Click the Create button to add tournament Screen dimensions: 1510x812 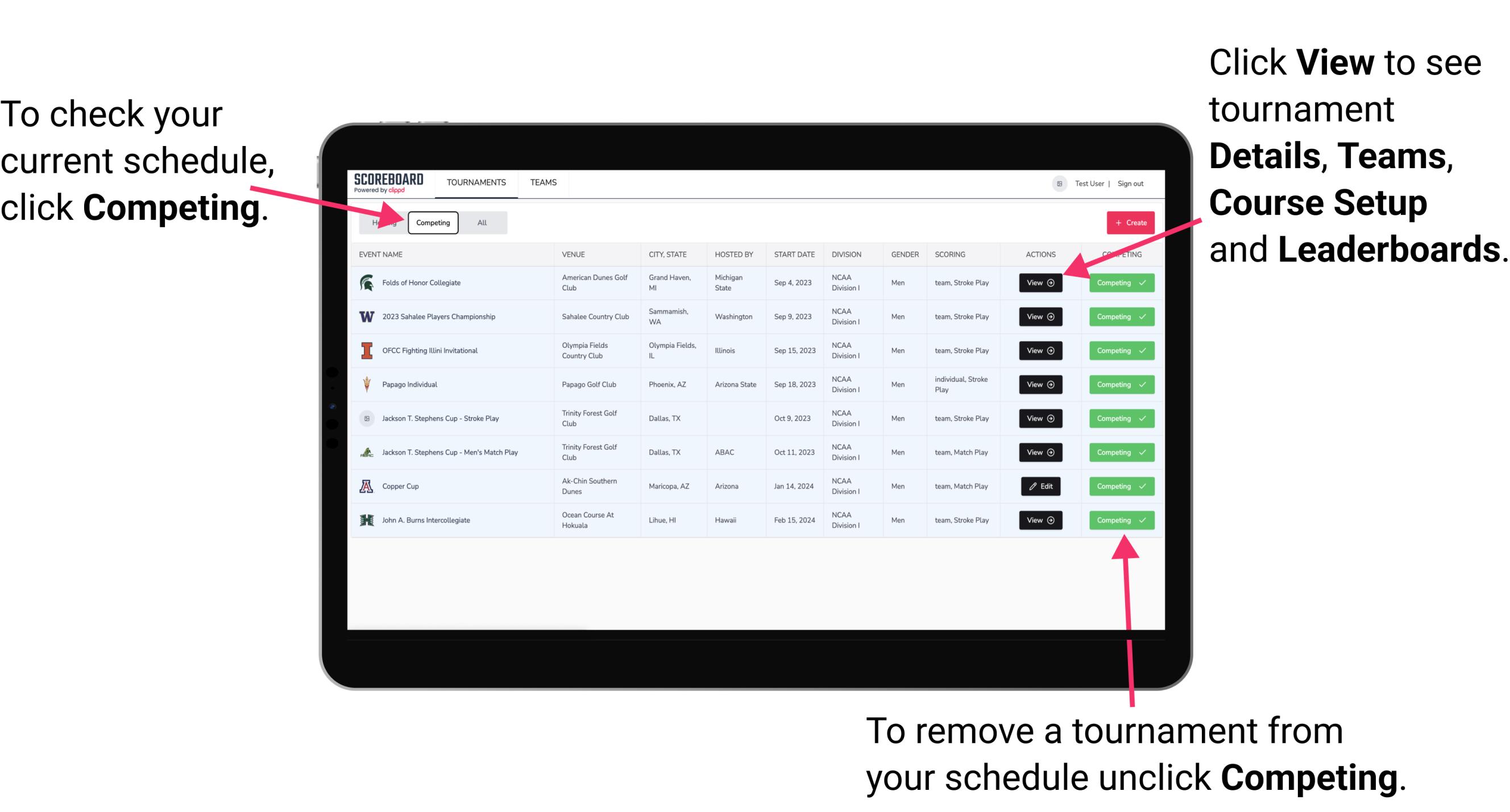[x=1127, y=222]
